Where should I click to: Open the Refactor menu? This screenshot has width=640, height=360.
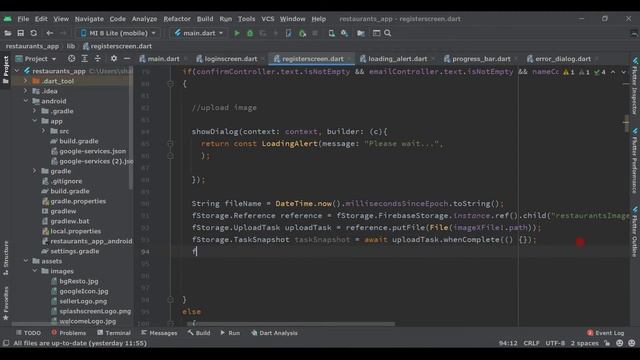coord(177,19)
